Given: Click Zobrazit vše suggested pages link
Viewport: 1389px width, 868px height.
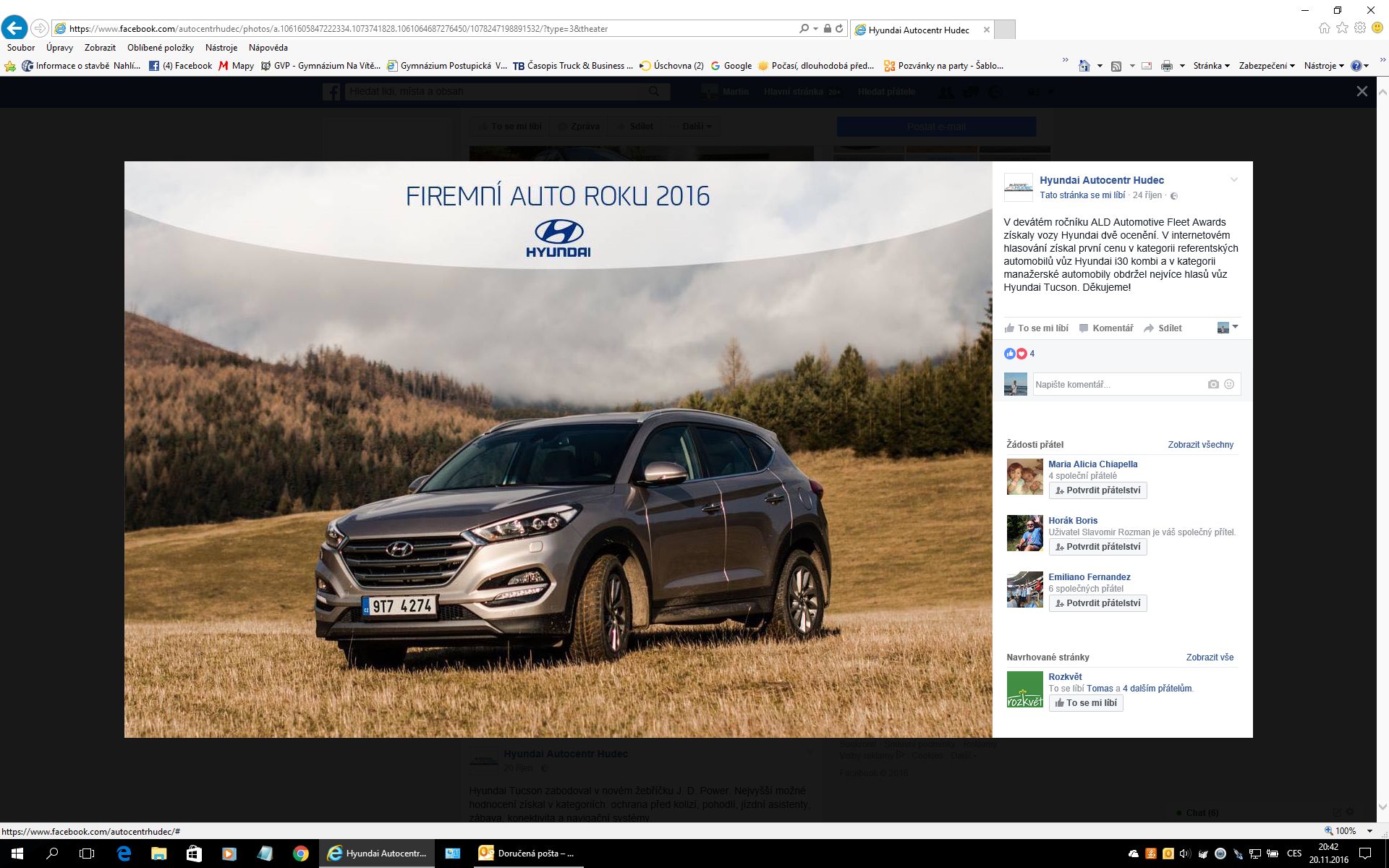Looking at the screenshot, I should click(x=1210, y=658).
